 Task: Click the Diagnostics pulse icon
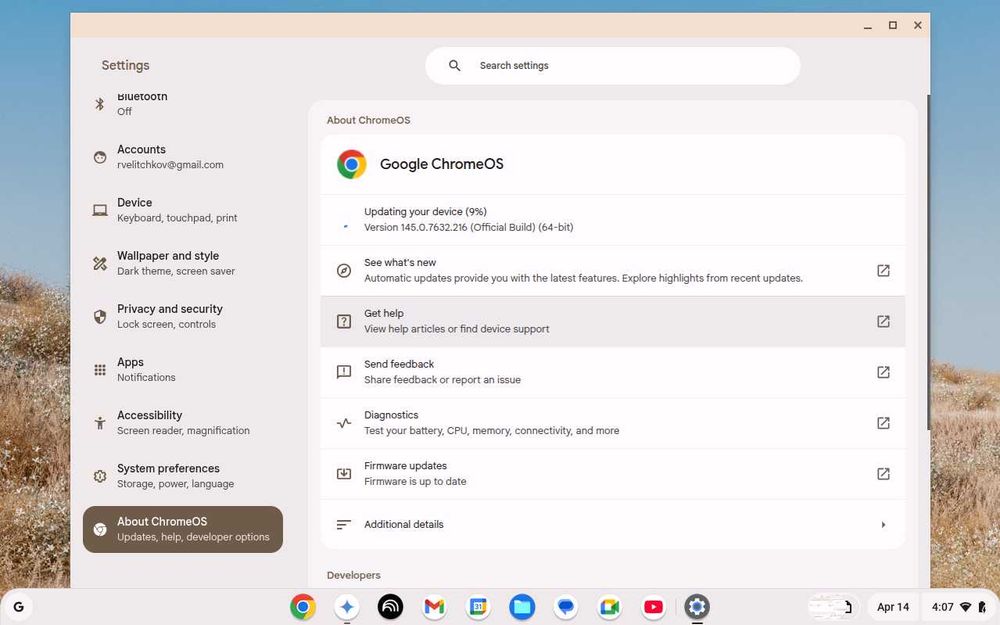pos(344,423)
